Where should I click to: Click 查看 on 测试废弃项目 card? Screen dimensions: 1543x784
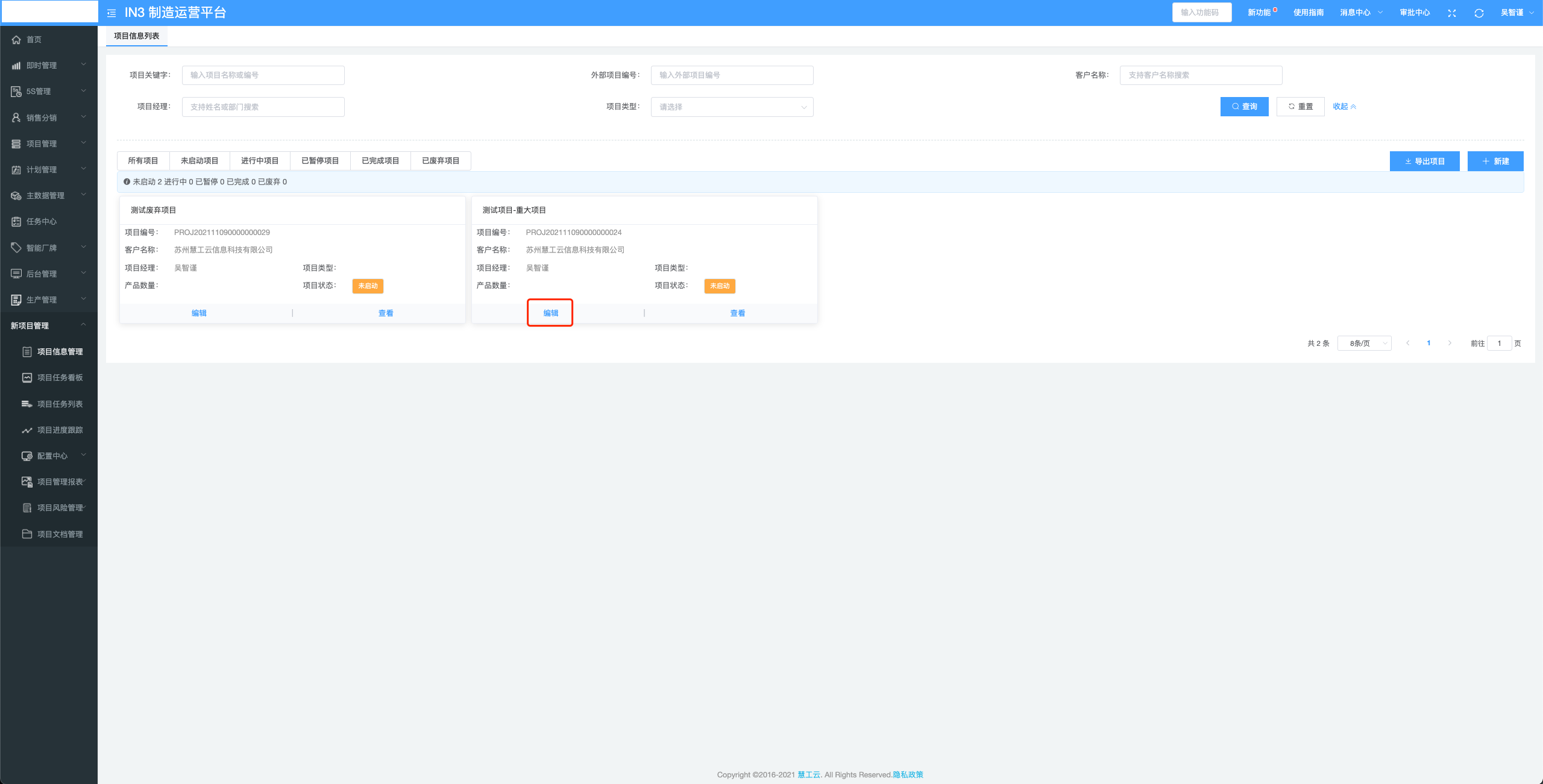[386, 313]
